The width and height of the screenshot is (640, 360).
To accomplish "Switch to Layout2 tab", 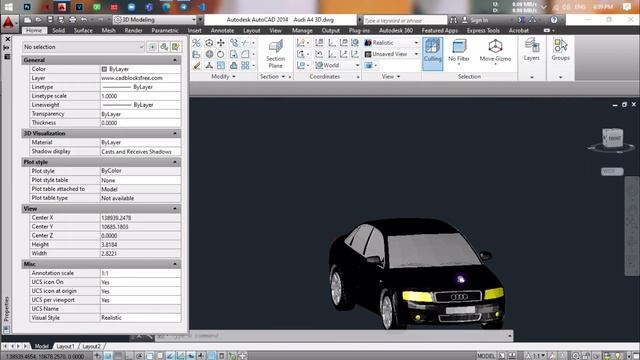I will (91, 346).
